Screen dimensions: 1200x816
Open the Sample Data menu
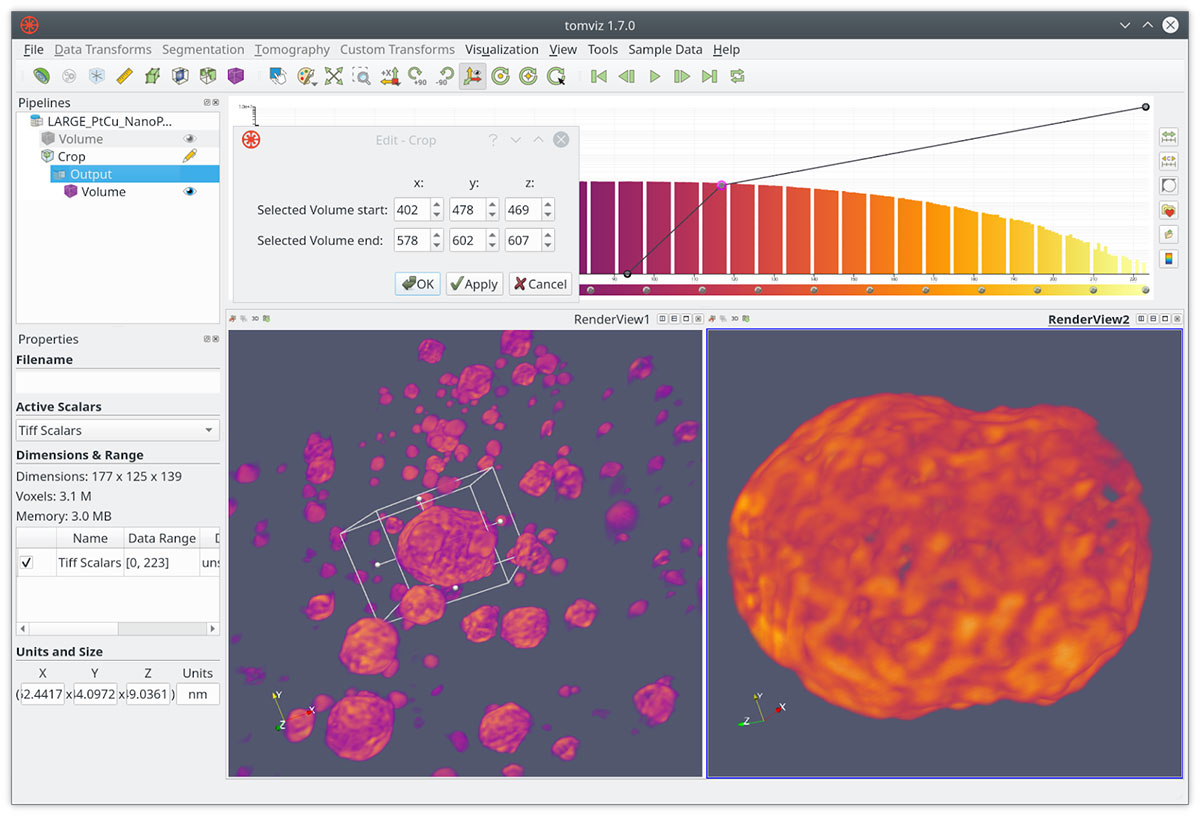click(x=665, y=49)
